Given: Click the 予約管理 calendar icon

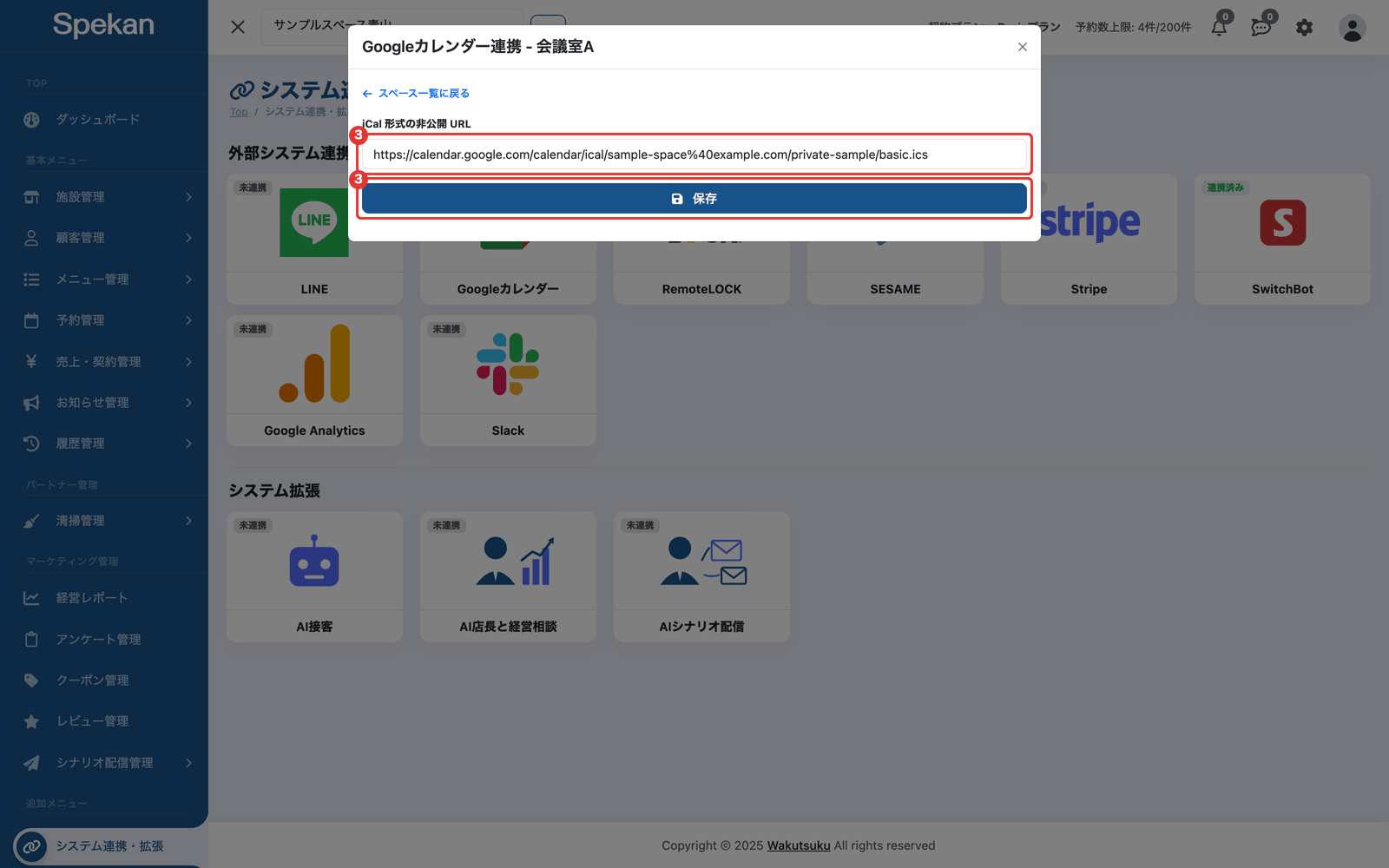Looking at the screenshot, I should pos(31,320).
